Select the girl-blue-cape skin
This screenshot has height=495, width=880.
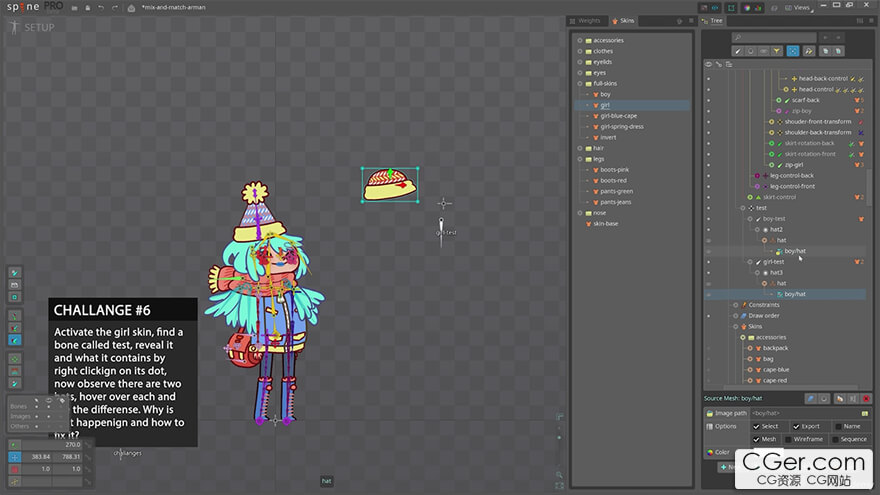point(618,116)
